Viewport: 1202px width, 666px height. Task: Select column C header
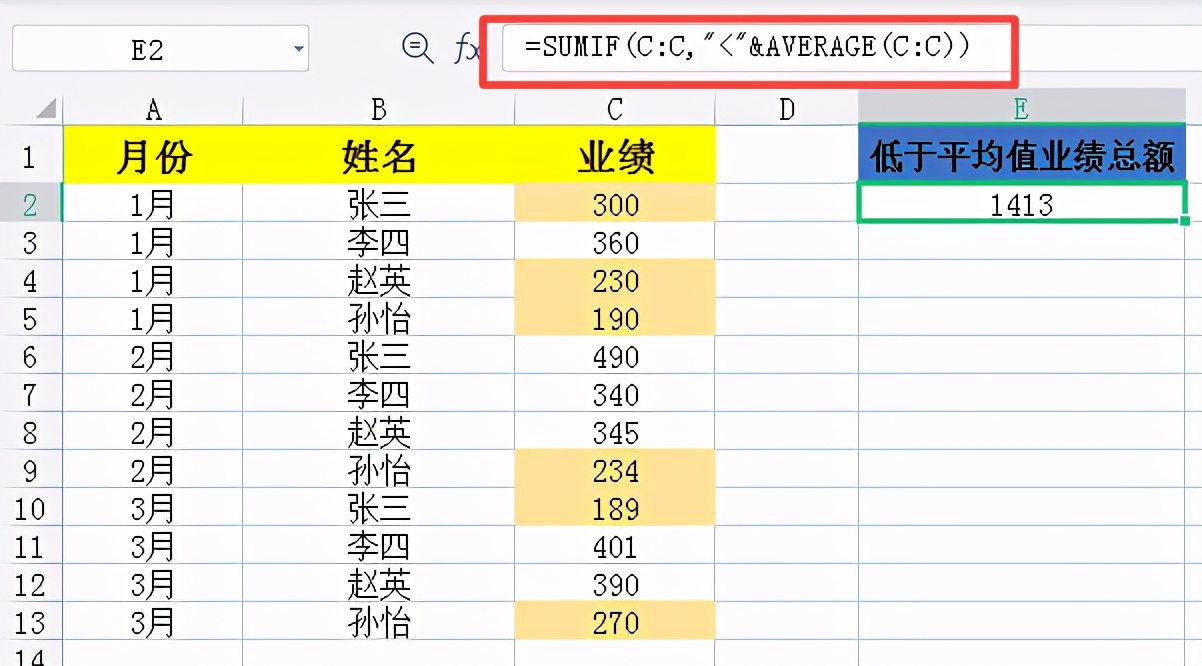pos(615,109)
